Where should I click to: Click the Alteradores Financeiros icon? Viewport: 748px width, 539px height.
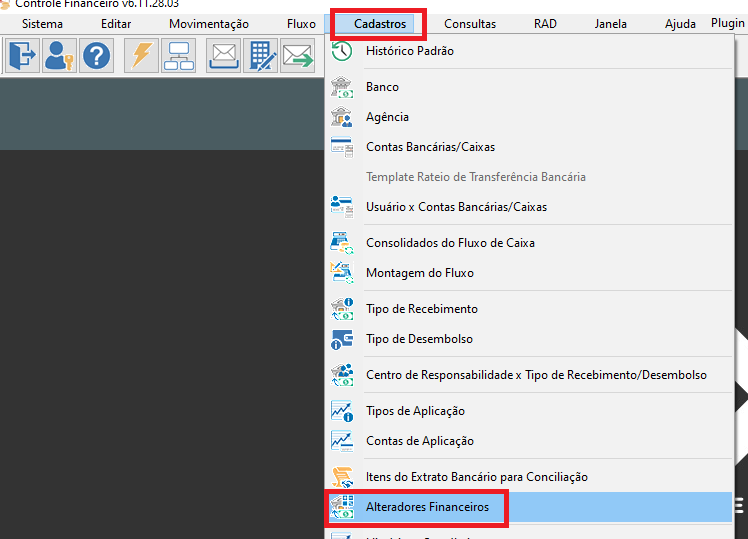pos(342,507)
